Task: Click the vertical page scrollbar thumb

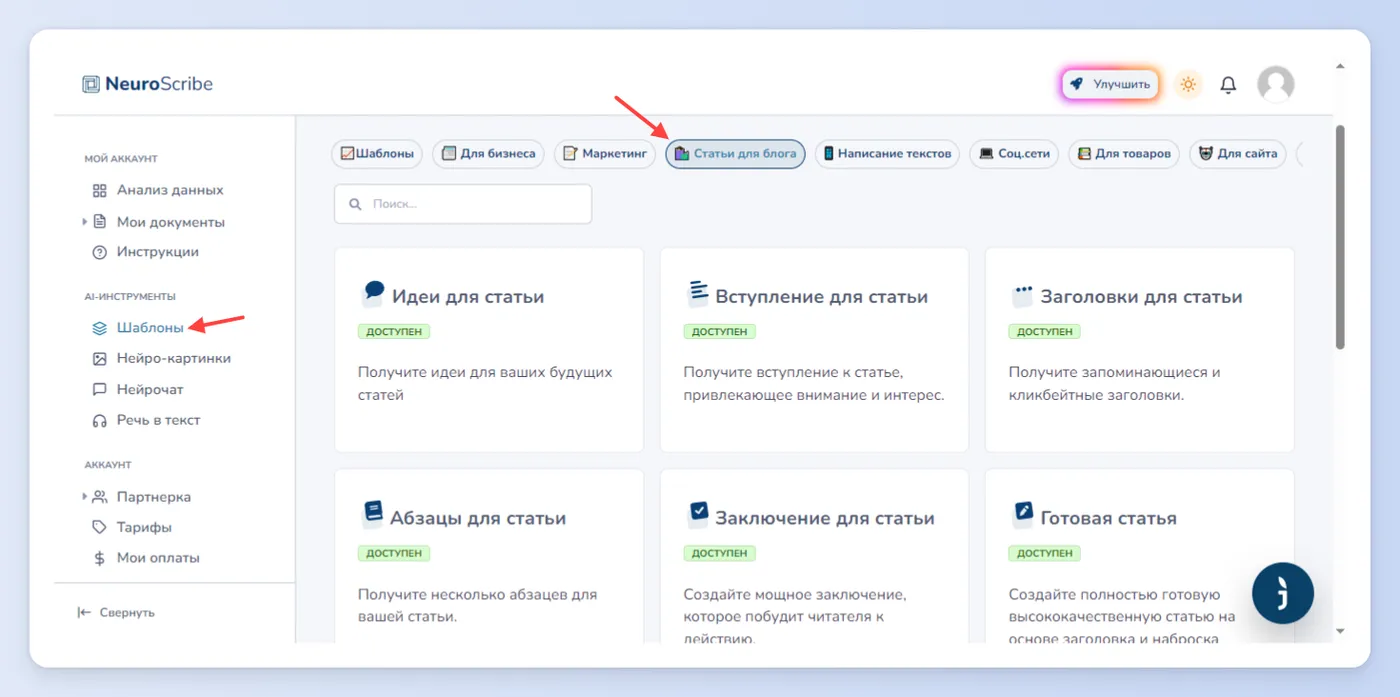Action: (x=1340, y=237)
